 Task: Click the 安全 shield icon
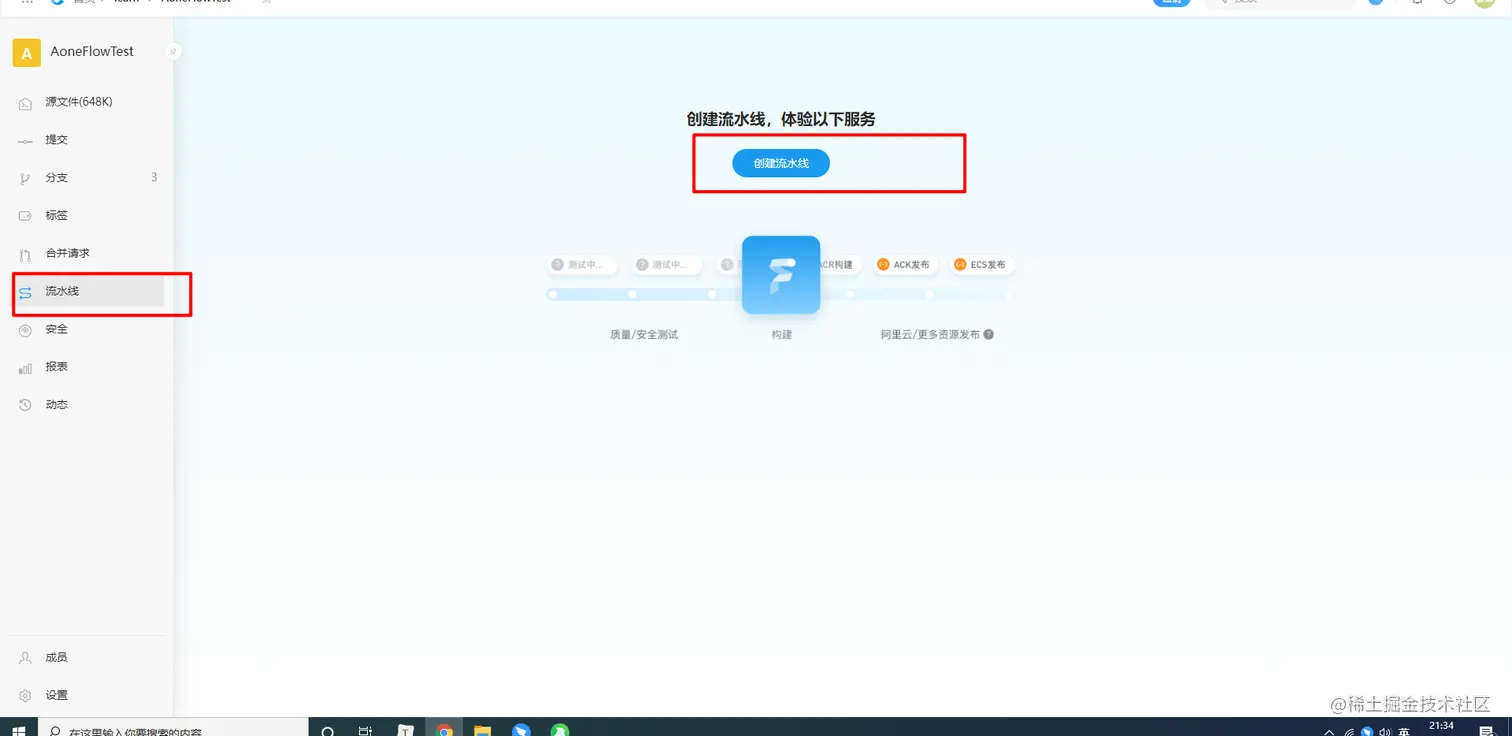[26, 330]
